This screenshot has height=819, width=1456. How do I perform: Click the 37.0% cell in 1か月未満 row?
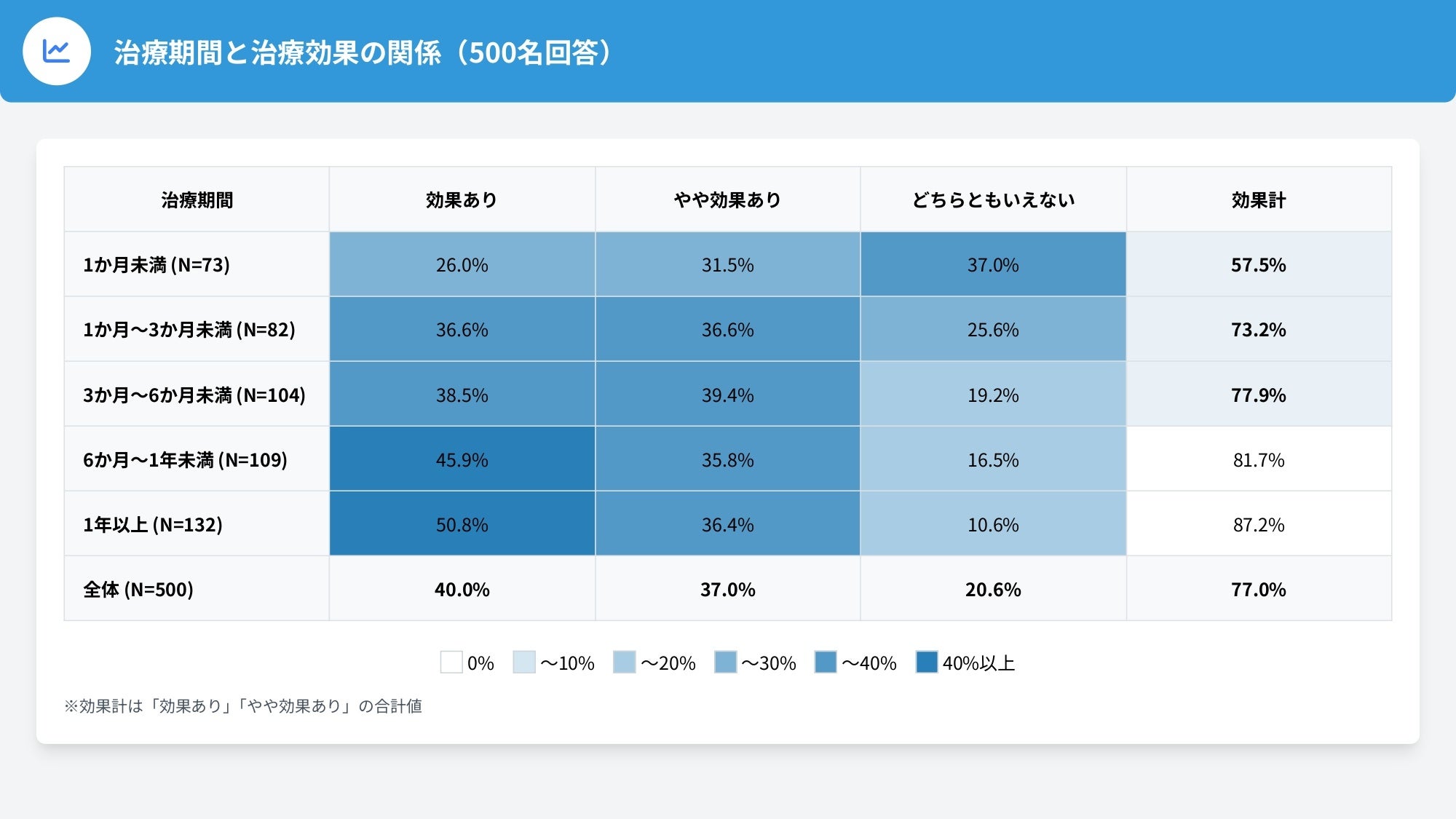tap(993, 265)
